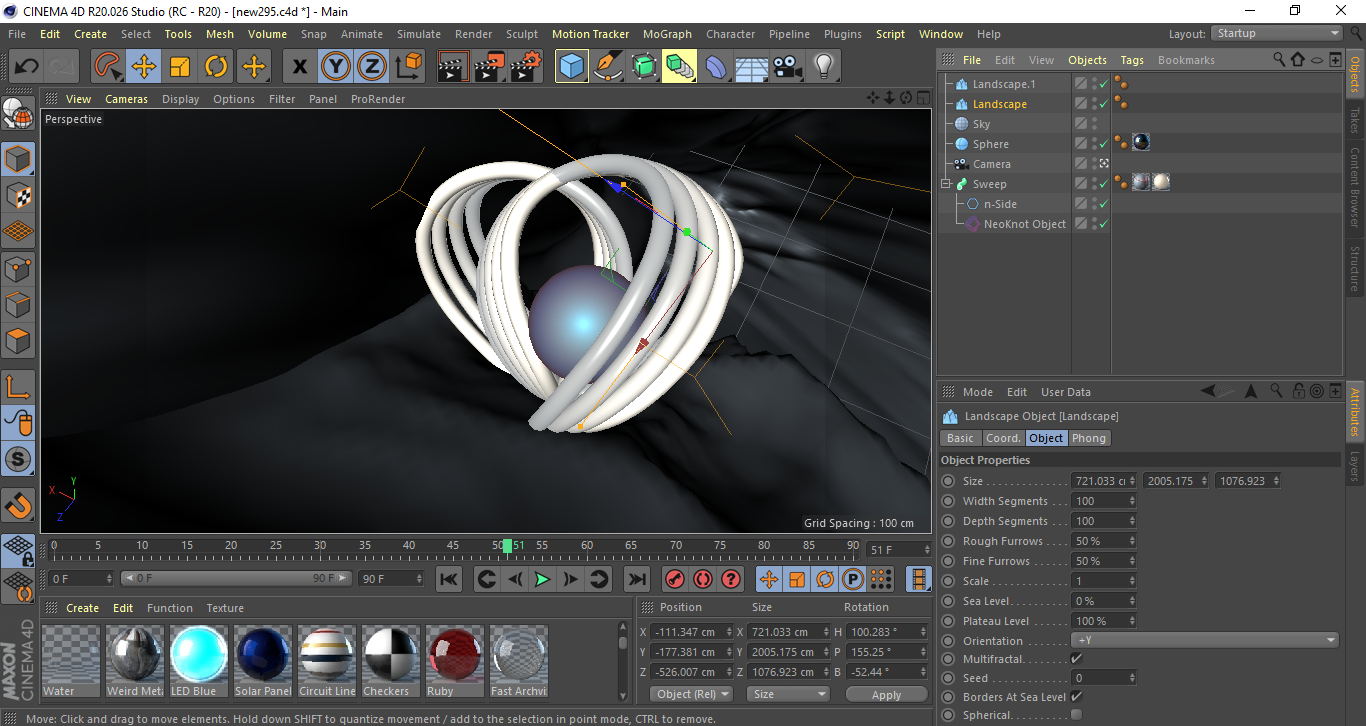
Task: Click timeline frame marker at 51
Action: coord(508,546)
